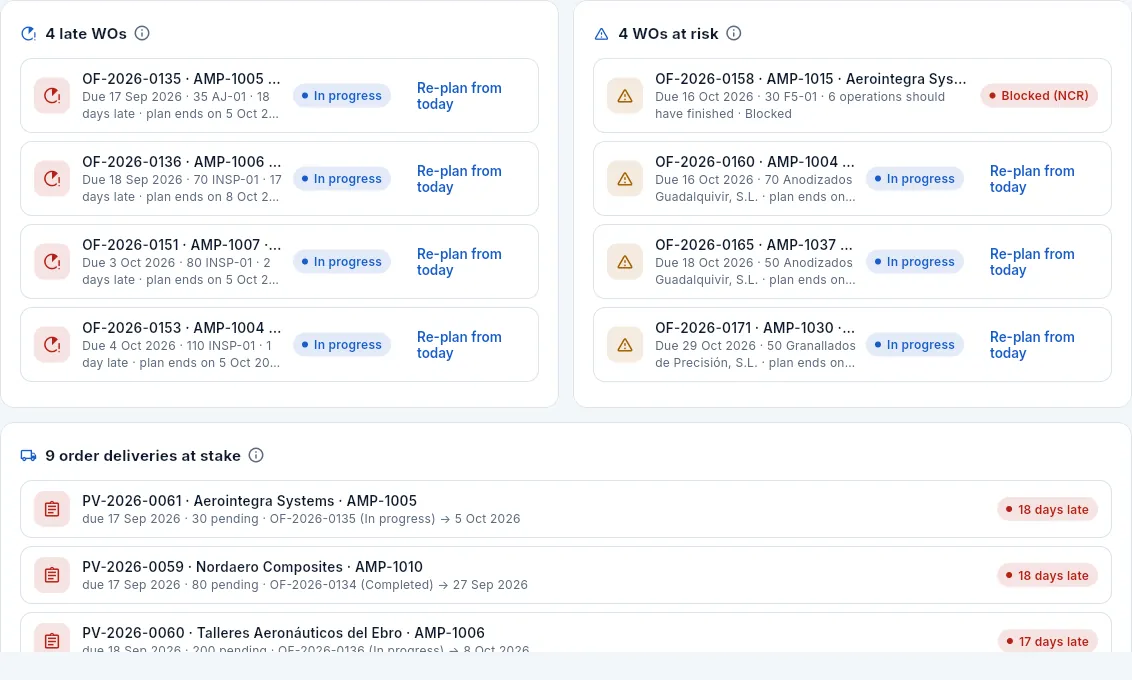Viewport: 1132px width, 680px height.
Task: Re-plan OF-2026-0153 from today
Action: pos(459,345)
